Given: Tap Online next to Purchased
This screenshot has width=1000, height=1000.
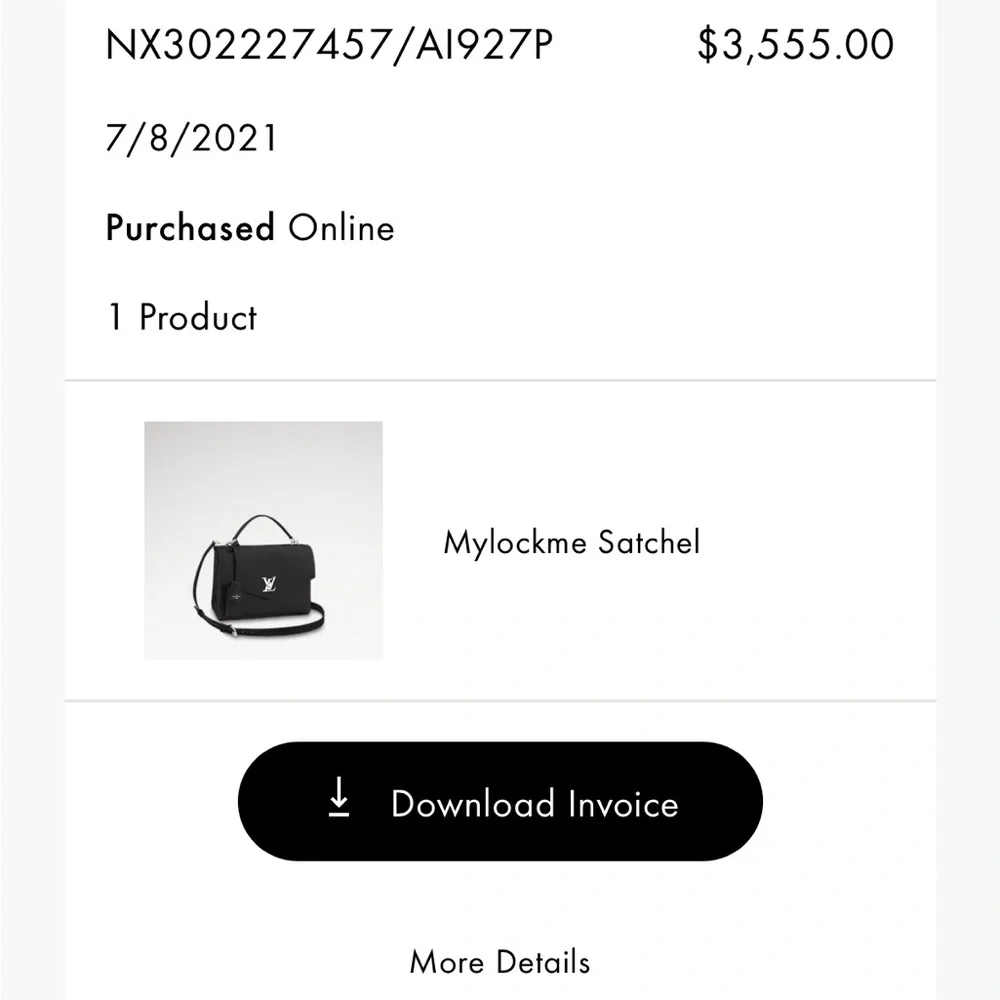Looking at the screenshot, I should click(x=340, y=228).
